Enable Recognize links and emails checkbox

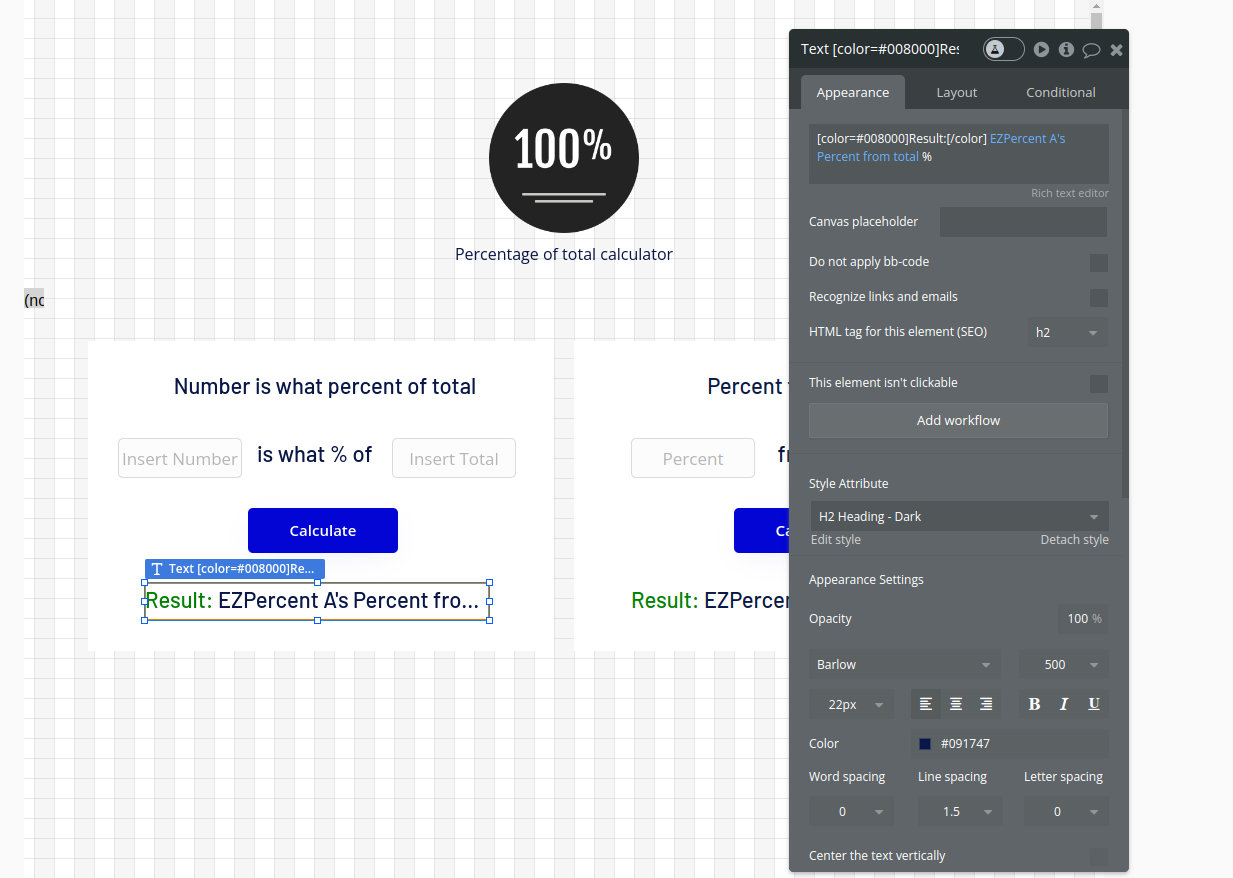pyautogui.click(x=1099, y=298)
